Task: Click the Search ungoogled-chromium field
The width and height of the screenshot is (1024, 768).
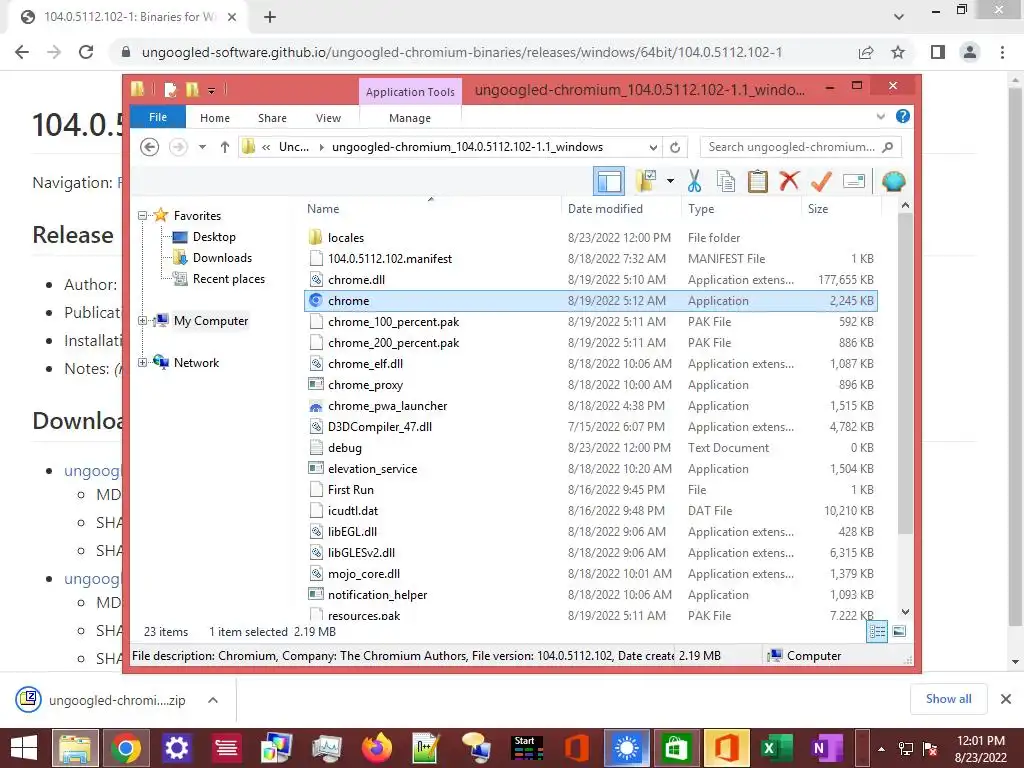Action: tap(800, 147)
